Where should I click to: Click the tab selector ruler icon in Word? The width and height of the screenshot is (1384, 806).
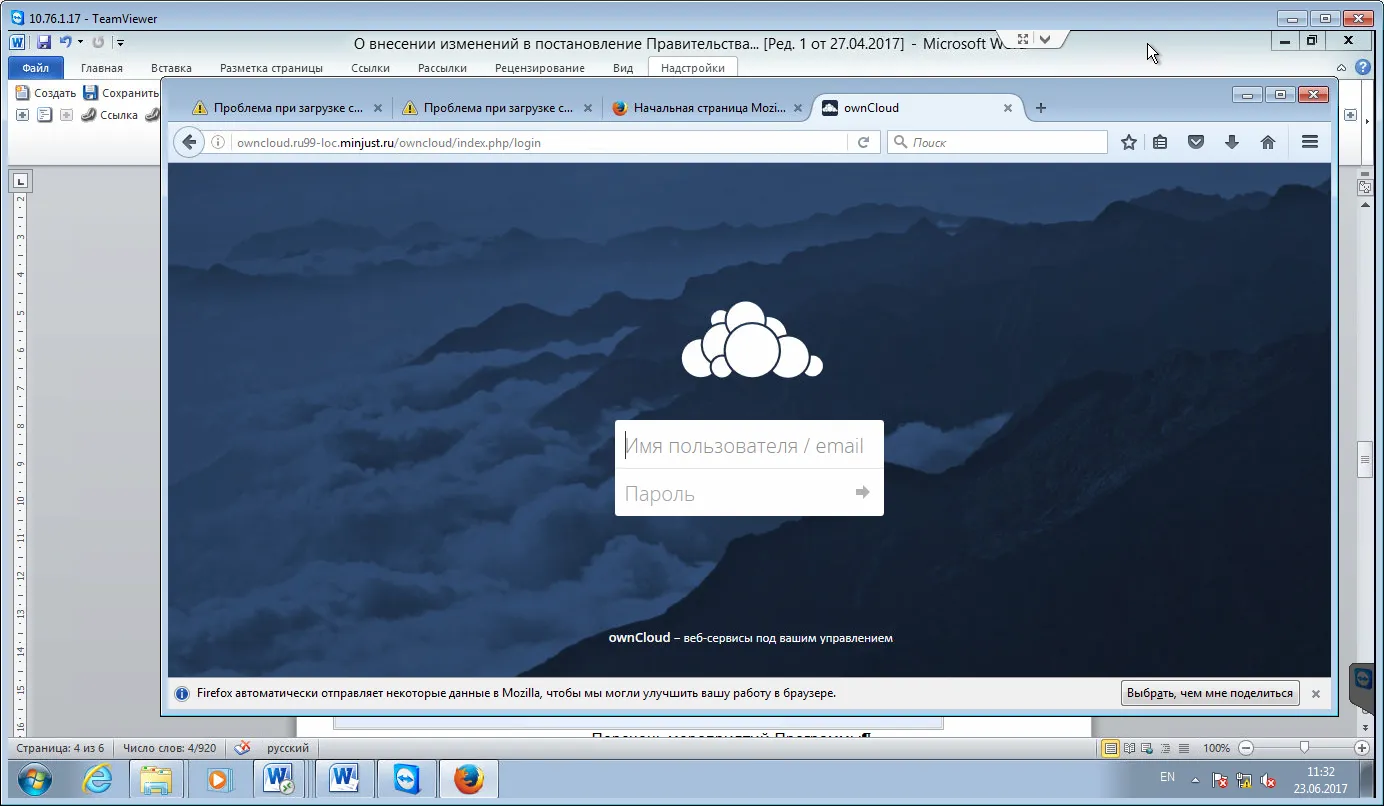(x=20, y=181)
